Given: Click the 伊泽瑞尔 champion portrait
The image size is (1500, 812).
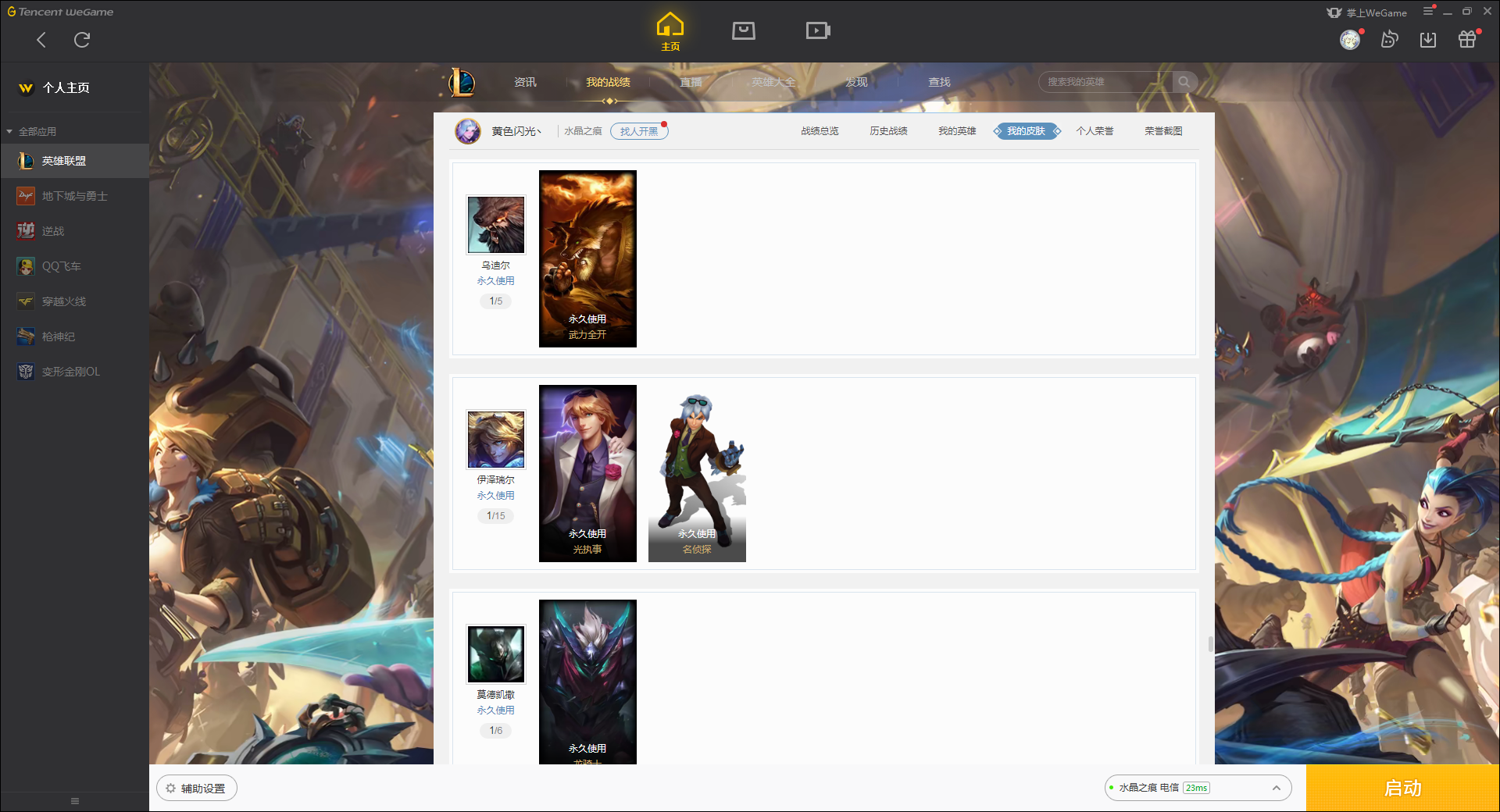Looking at the screenshot, I should (x=496, y=440).
